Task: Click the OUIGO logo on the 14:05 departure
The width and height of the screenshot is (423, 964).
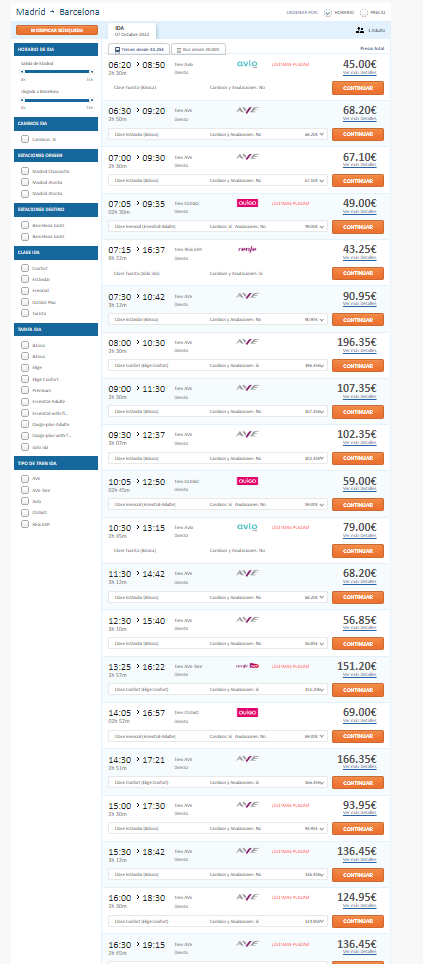Action: pyautogui.click(x=247, y=712)
